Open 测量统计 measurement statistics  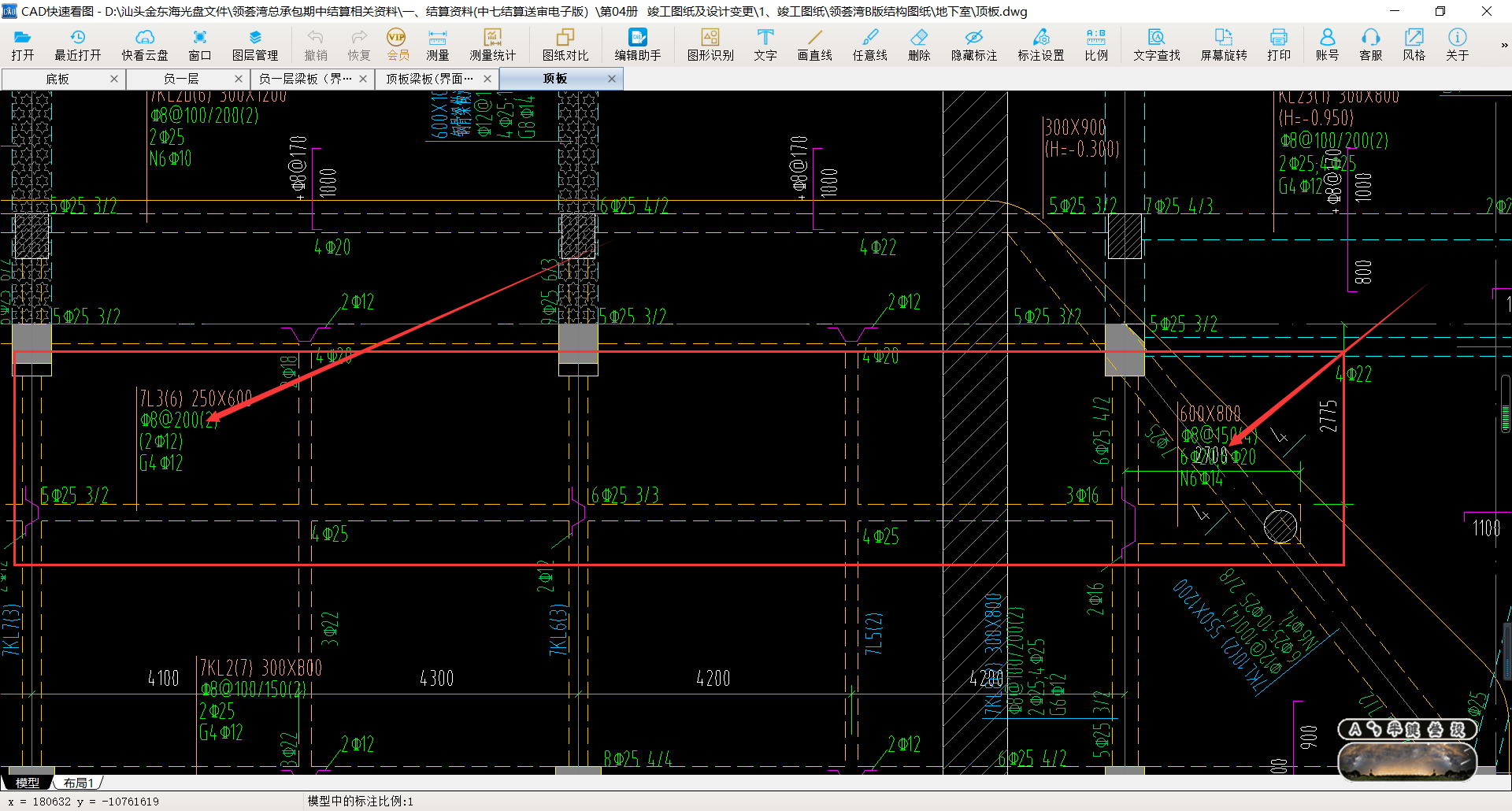pyautogui.click(x=493, y=45)
